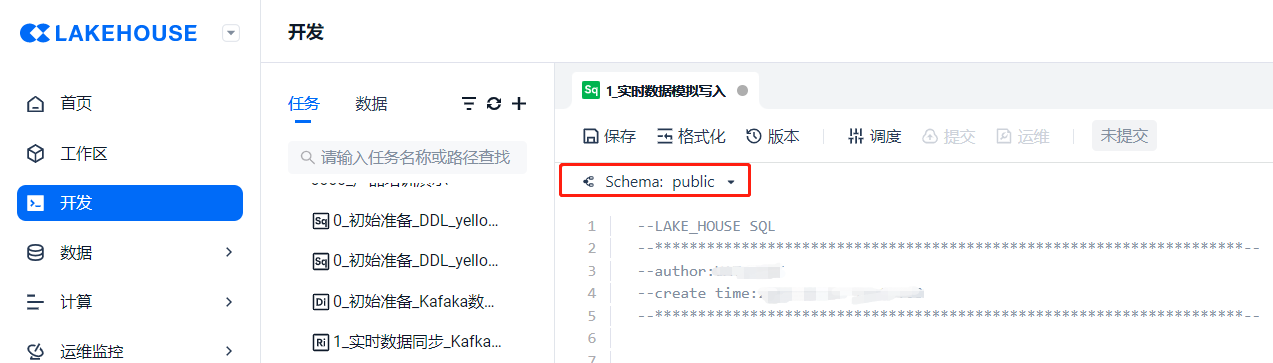
Task: Click 格式化 to format SQL
Action: pos(691,137)
